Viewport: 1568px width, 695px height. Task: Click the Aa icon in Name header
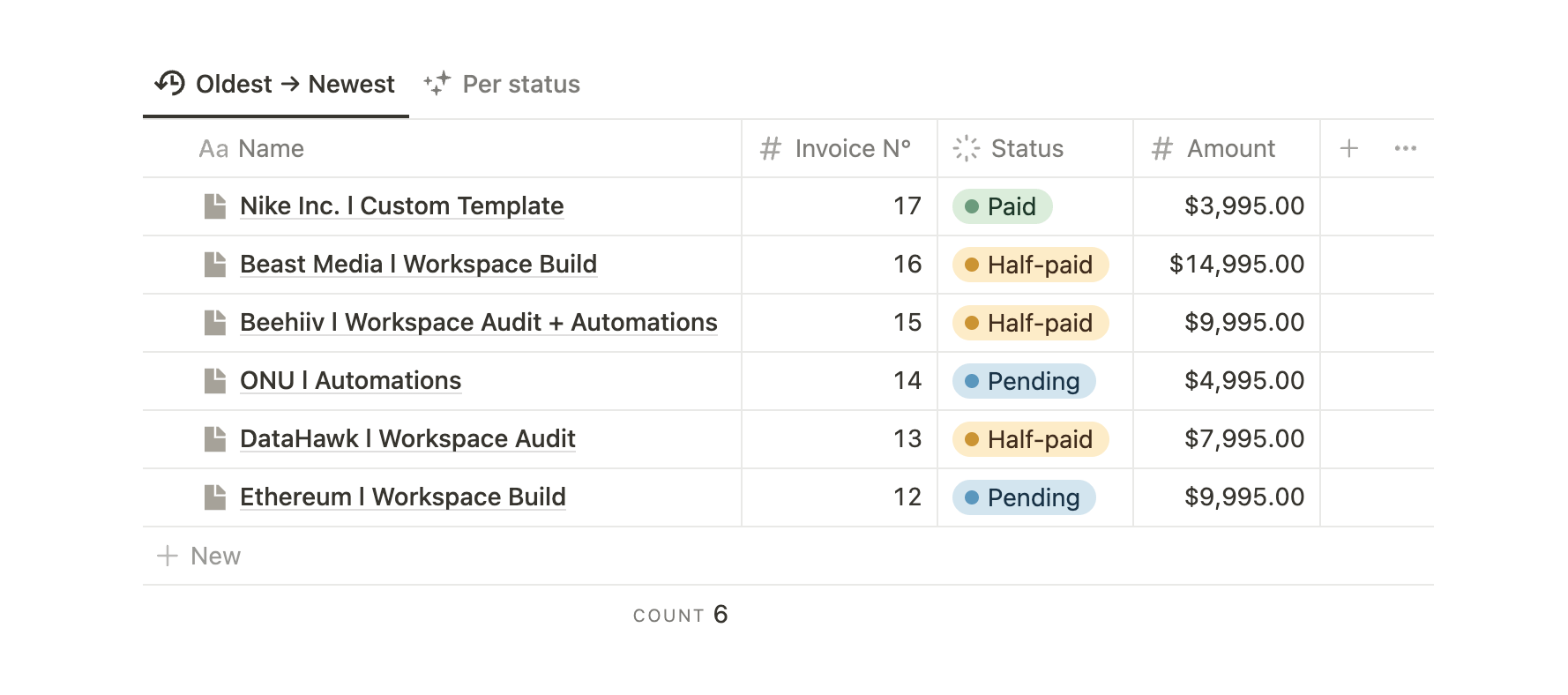pyautogui.click(x=213, y=149)
